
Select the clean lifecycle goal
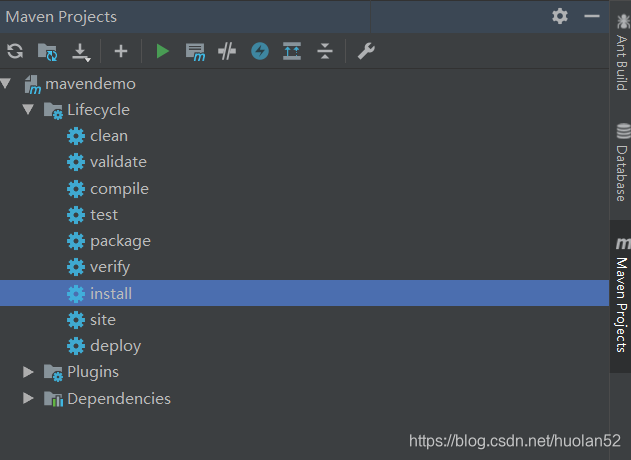109,136
